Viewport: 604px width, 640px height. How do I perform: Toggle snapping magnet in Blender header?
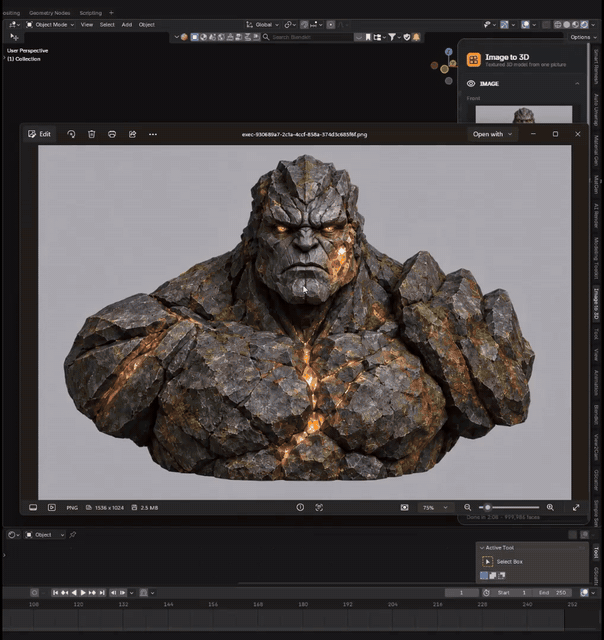coord(304,24)
